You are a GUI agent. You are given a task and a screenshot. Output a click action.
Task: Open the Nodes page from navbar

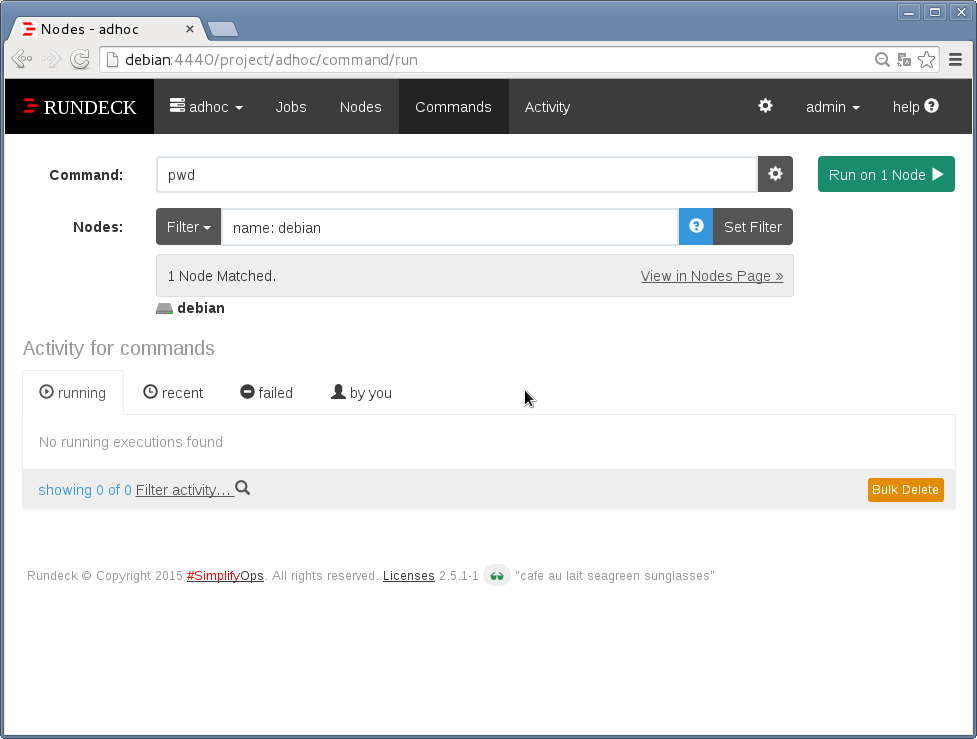click(360, 107)
